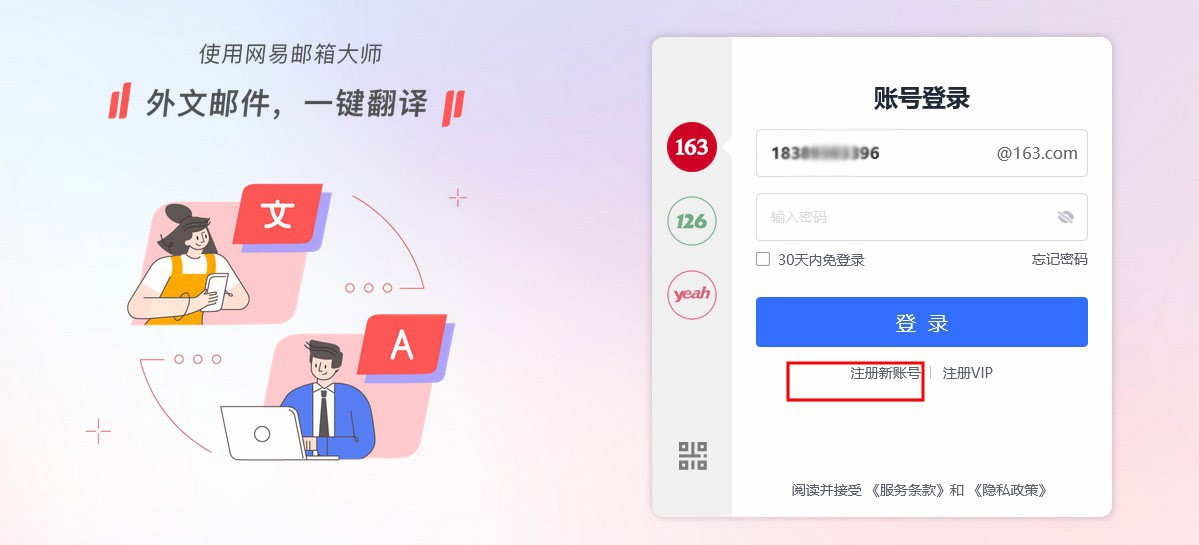Focus the 输入密码 password field

tap(921, 217)
